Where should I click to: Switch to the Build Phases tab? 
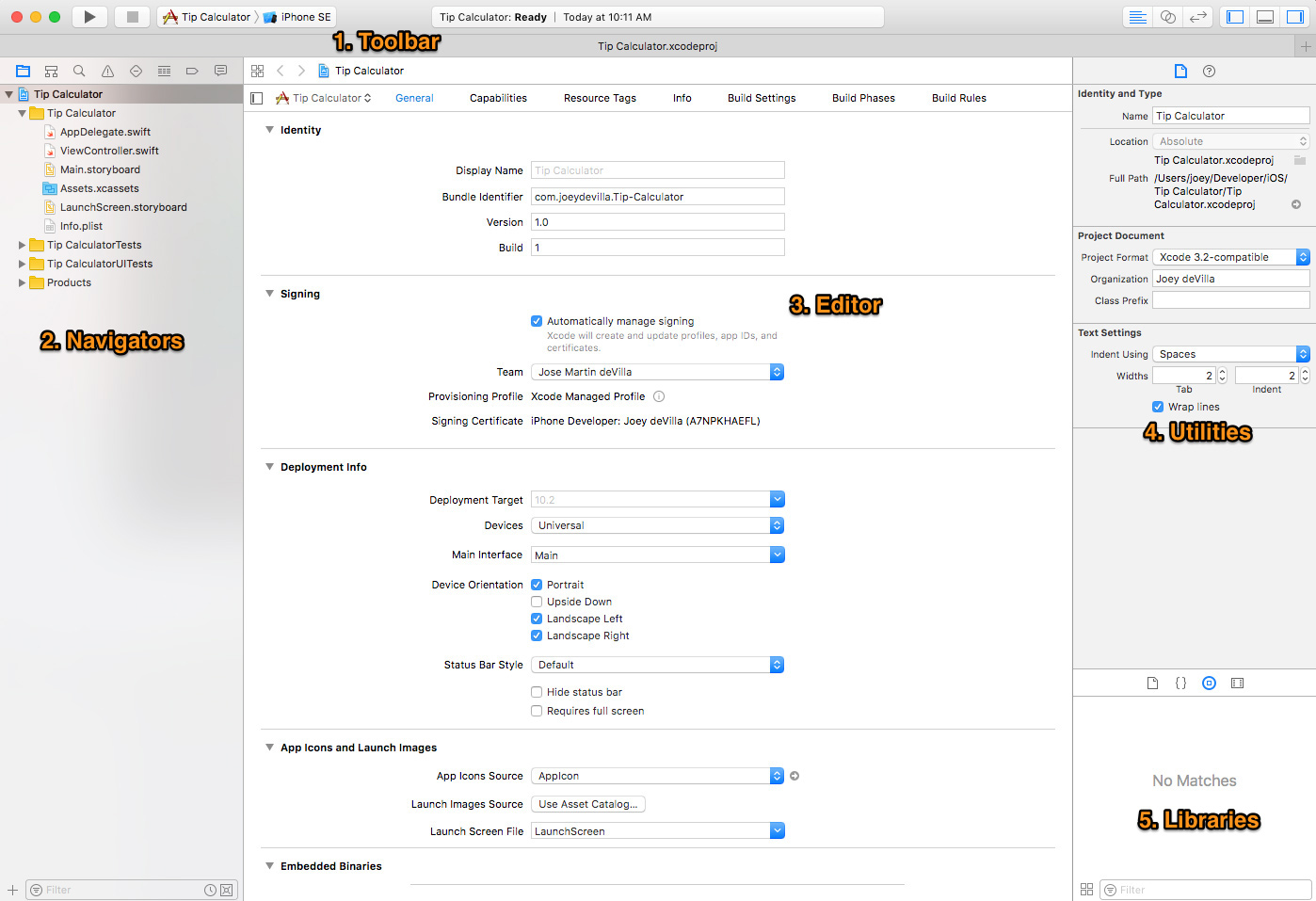[864, 98]
